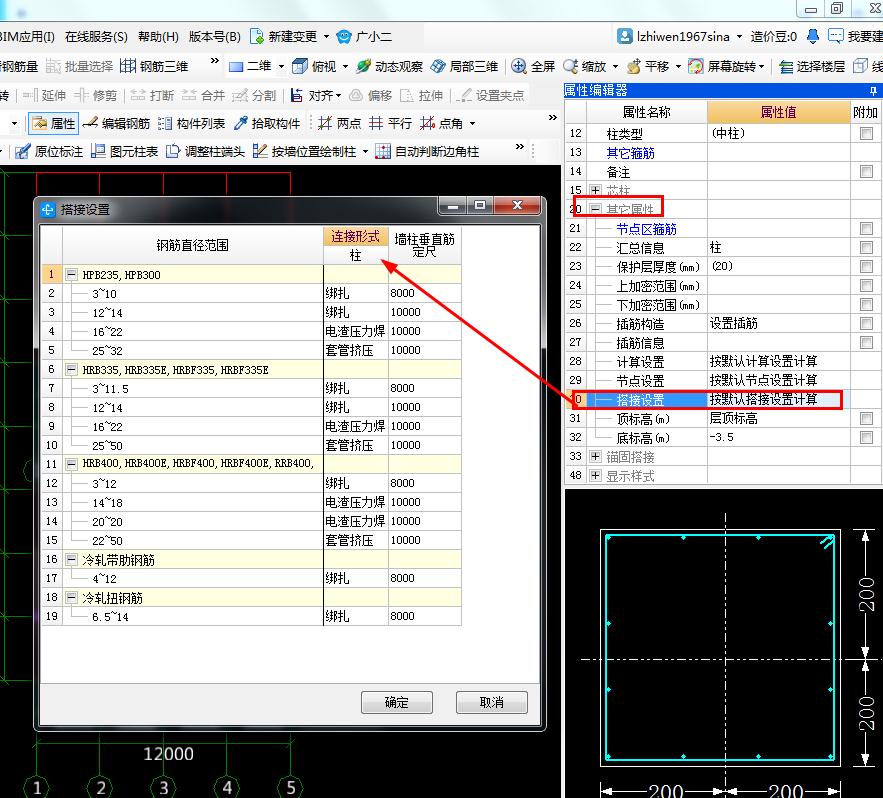883x798 pixels.
Task: Choose the 平行 axis tool
Action: 390,123
